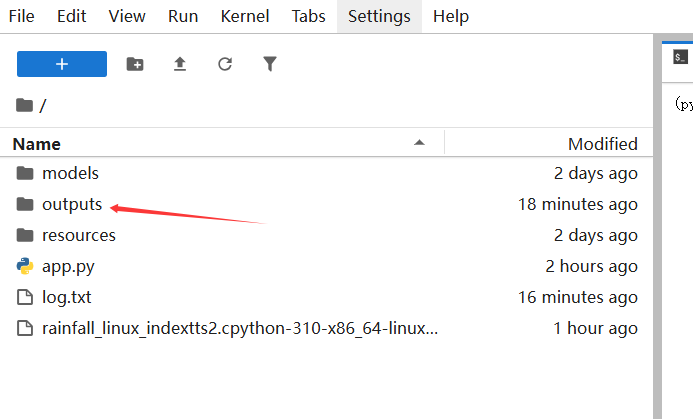This screenshot has height=419, width=693.
Task: Refresh the file list
Action: coord(225,64)
